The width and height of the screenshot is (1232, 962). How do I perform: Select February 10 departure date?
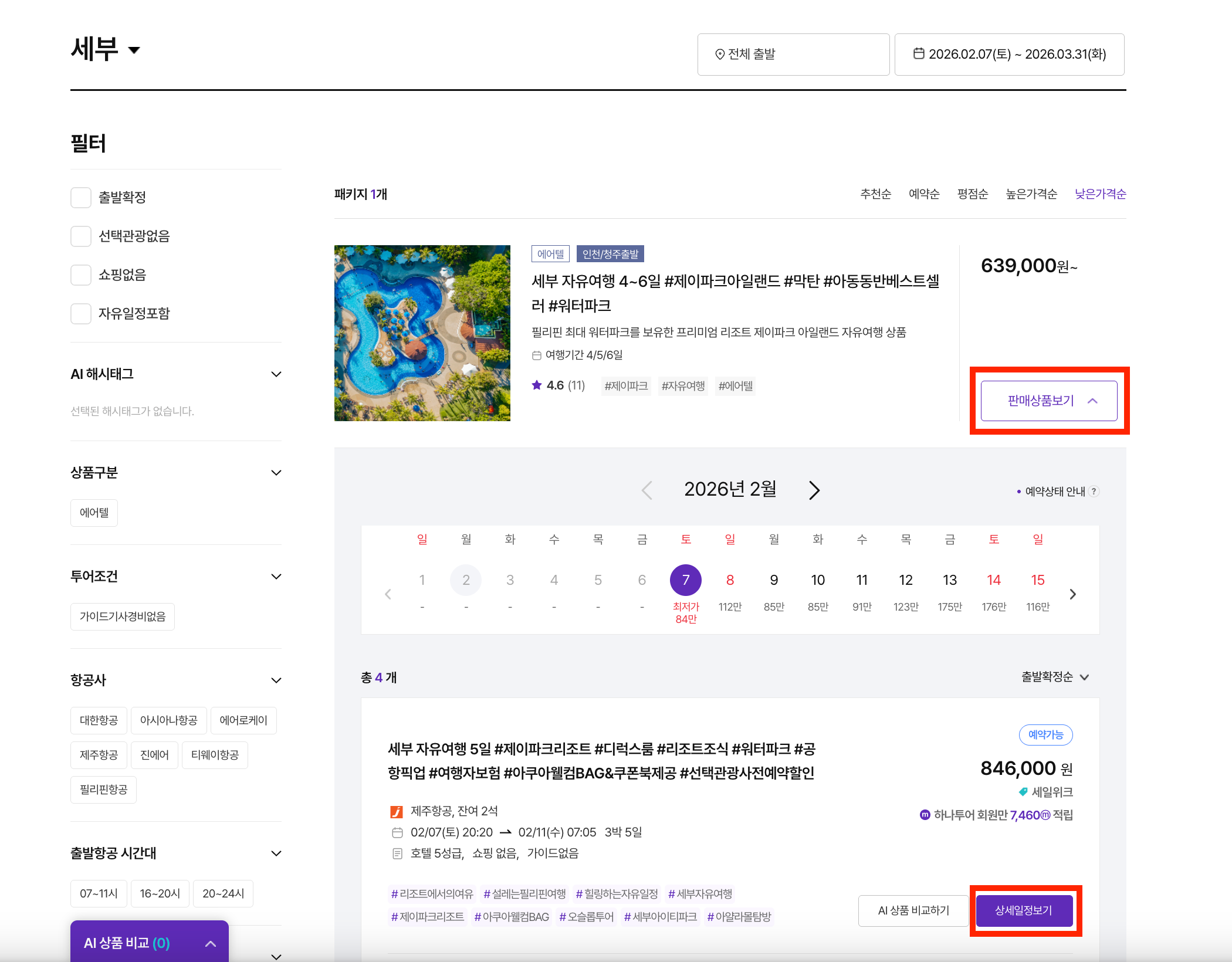pyautogui.click(x=818, y=581)
